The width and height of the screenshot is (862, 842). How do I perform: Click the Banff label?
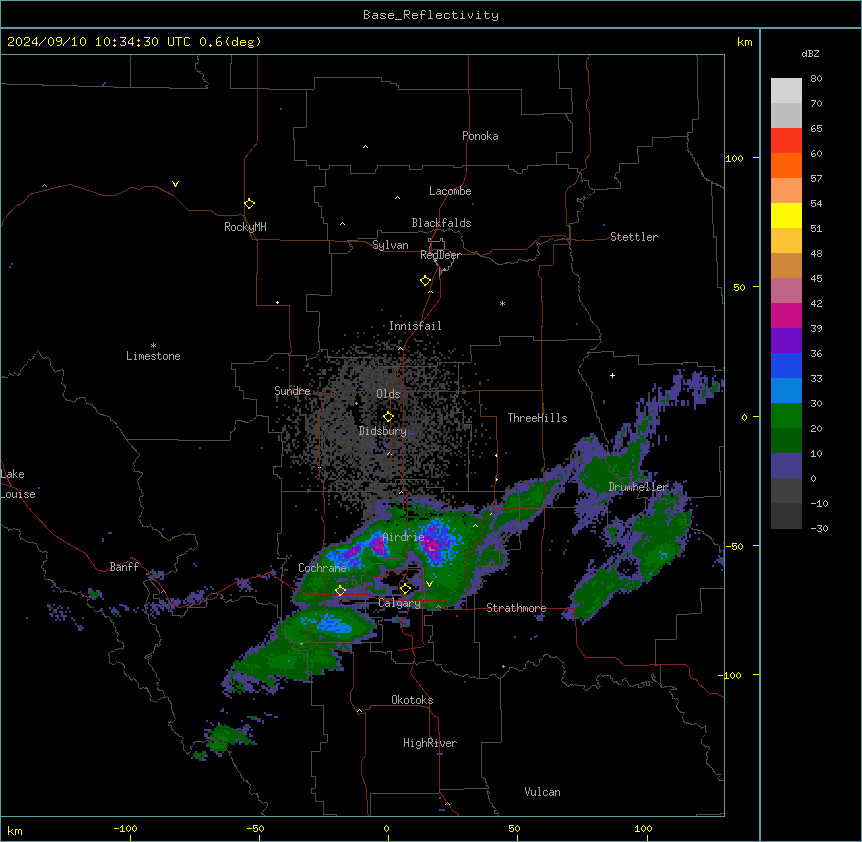124,567
